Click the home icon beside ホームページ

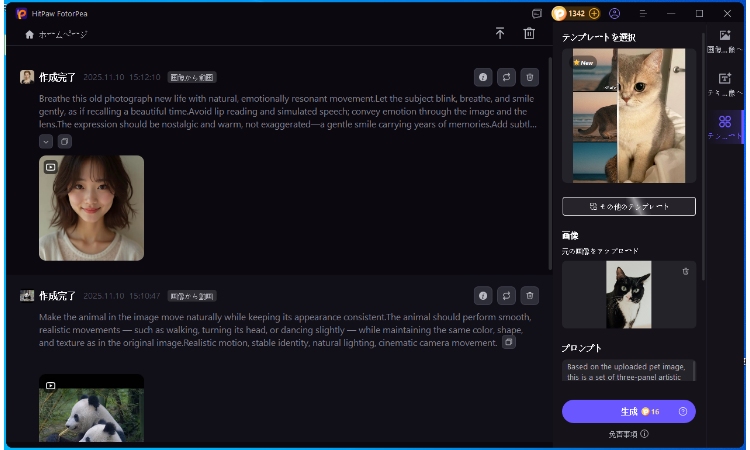[x=30, y=34]
